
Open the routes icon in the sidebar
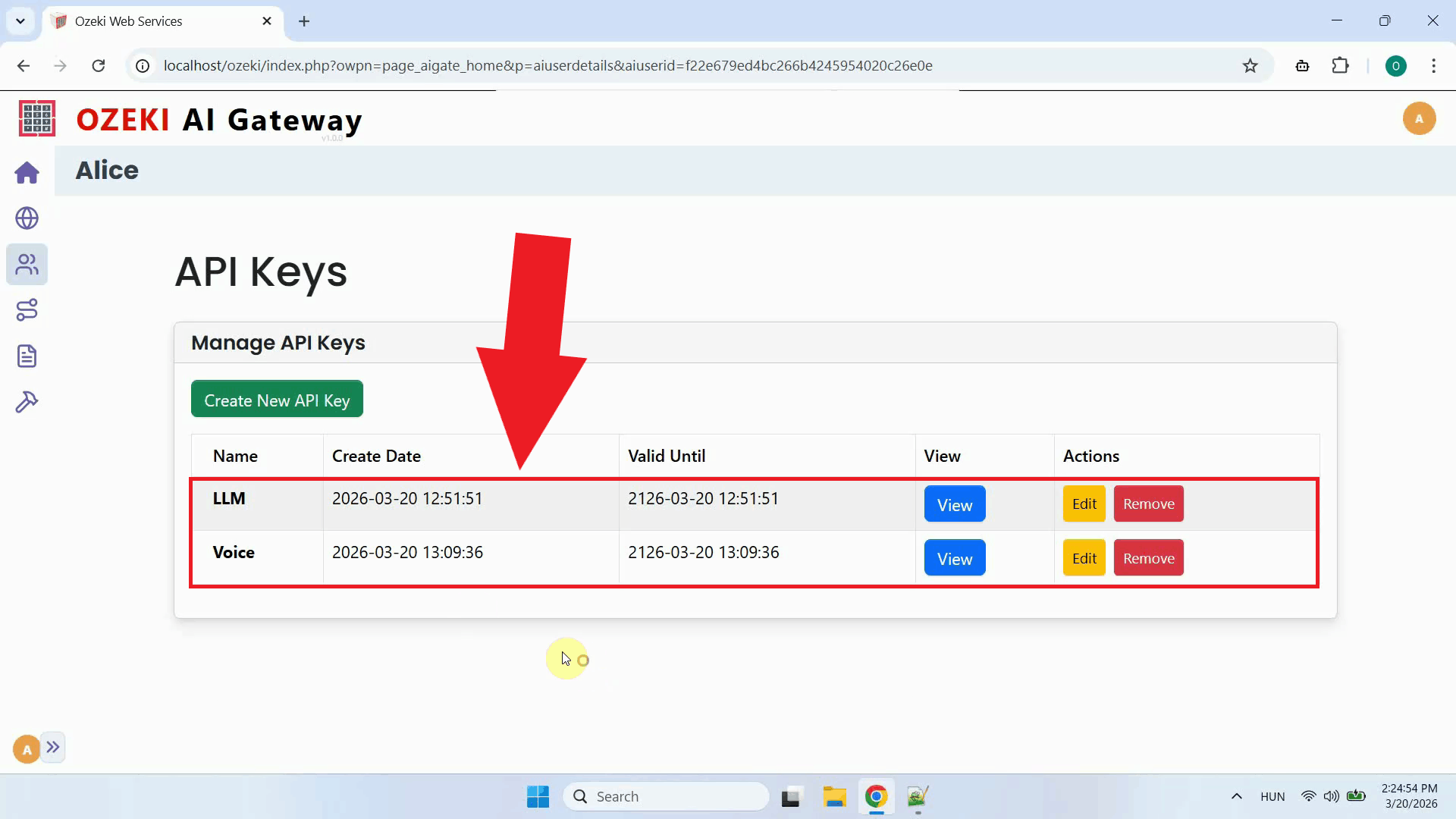coord(27,309)
